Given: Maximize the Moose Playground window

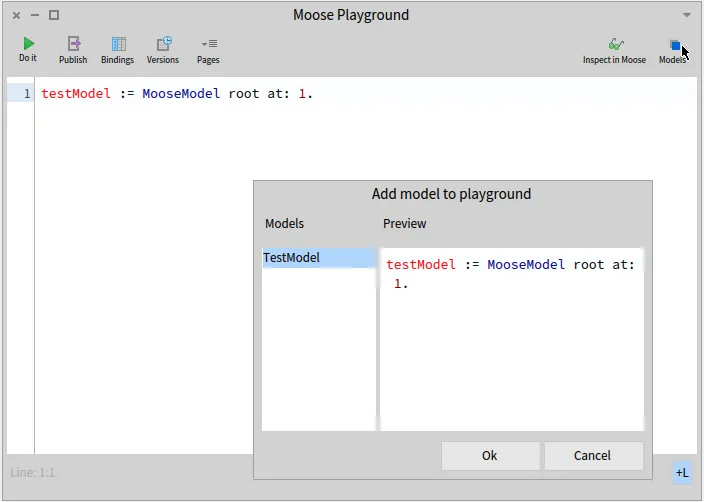Looking at the screenshot, I should [54, 15].
